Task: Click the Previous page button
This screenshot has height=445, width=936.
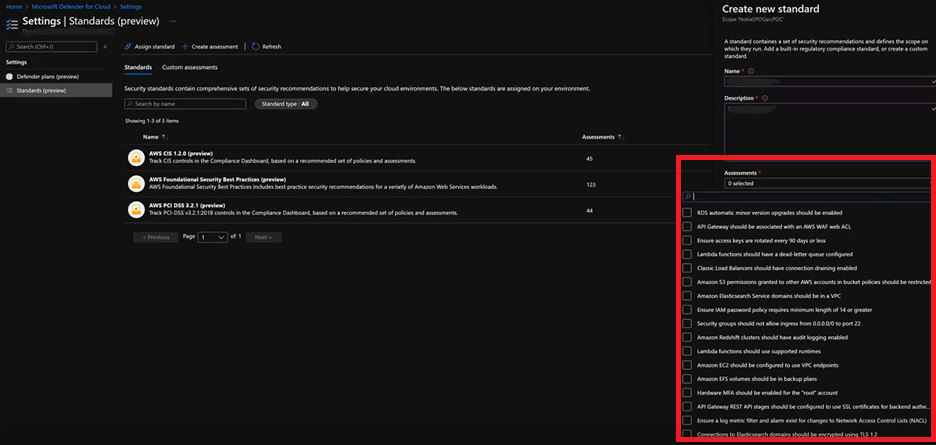Action: (156, 237)
